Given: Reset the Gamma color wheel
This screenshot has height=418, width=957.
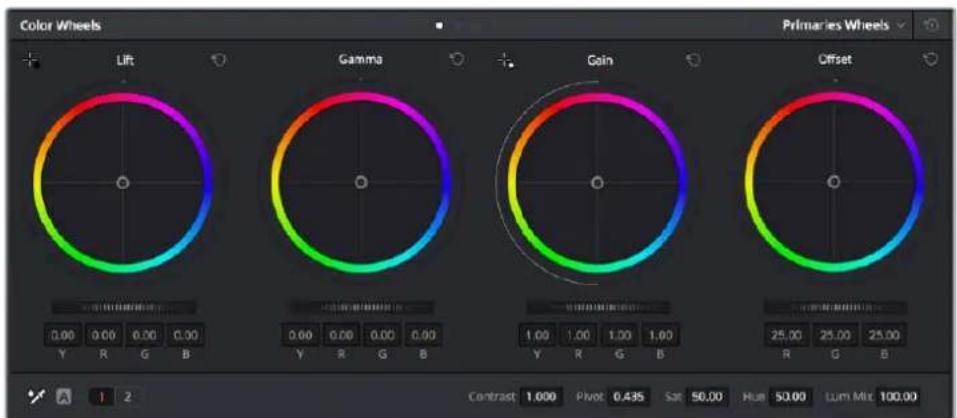Looking at the screenshot, I should pyautogui.click(x=457, y=59).
